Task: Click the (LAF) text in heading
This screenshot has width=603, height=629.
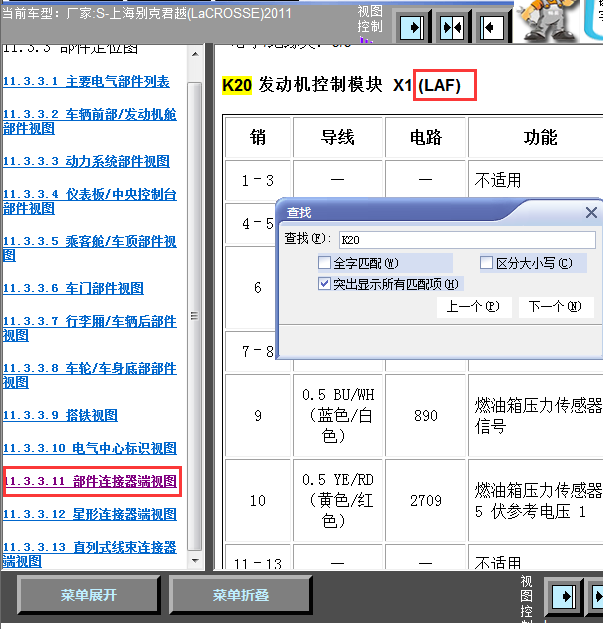Action: pos(439,85)
